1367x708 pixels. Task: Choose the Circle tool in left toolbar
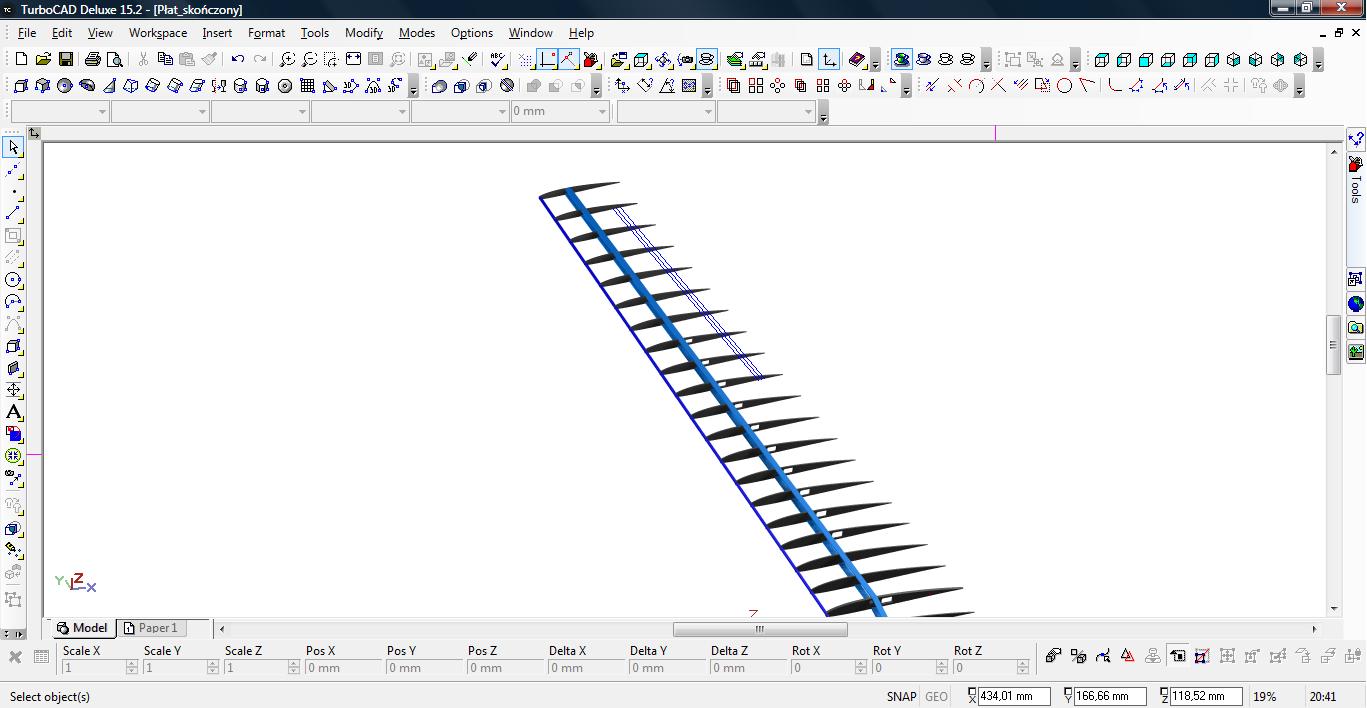coord(14,280)
